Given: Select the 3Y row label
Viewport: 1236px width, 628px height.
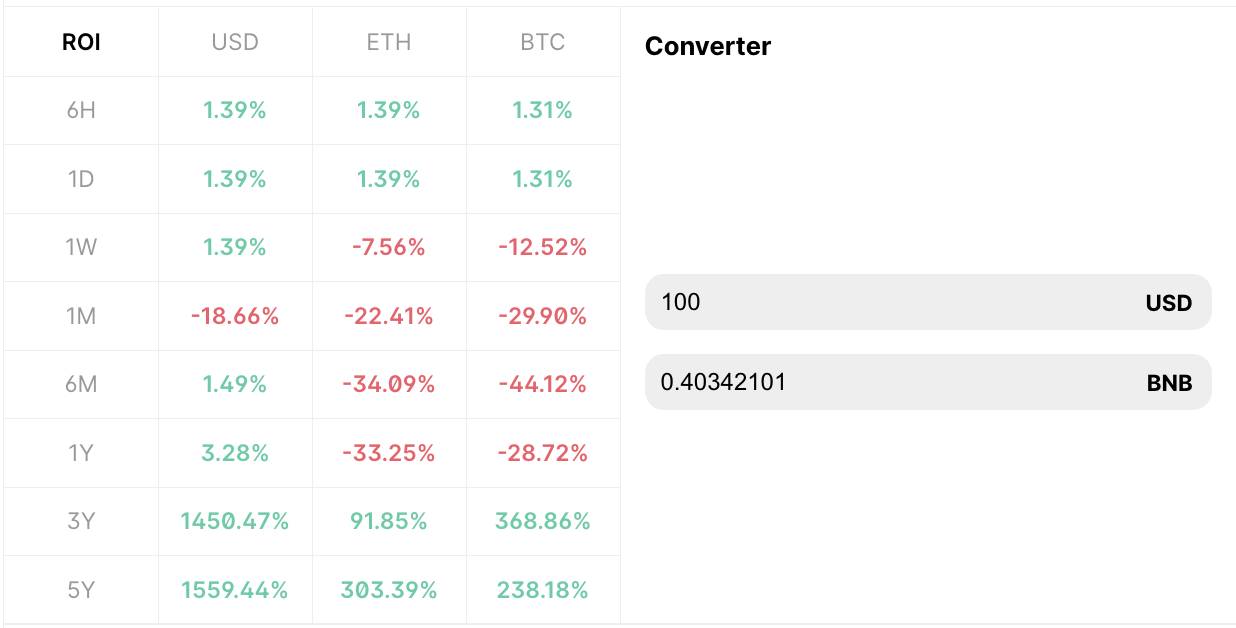Looking at the screenshot, I should (81, 521).
